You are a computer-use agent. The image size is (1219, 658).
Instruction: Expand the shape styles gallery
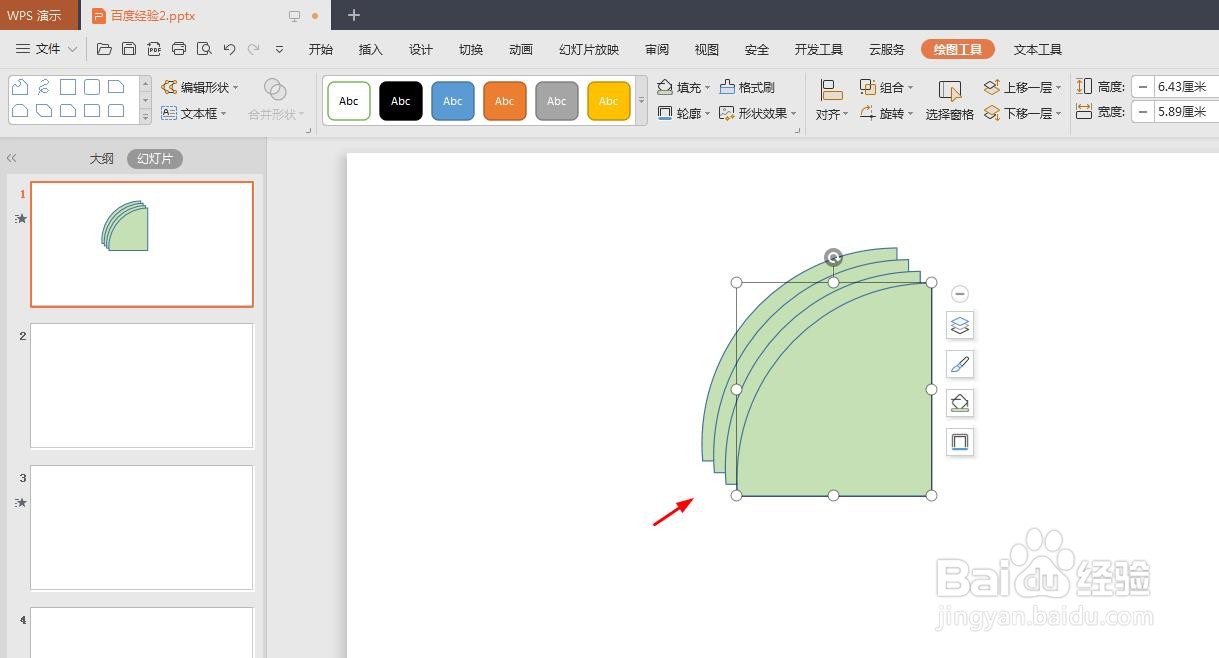(641, 101)
